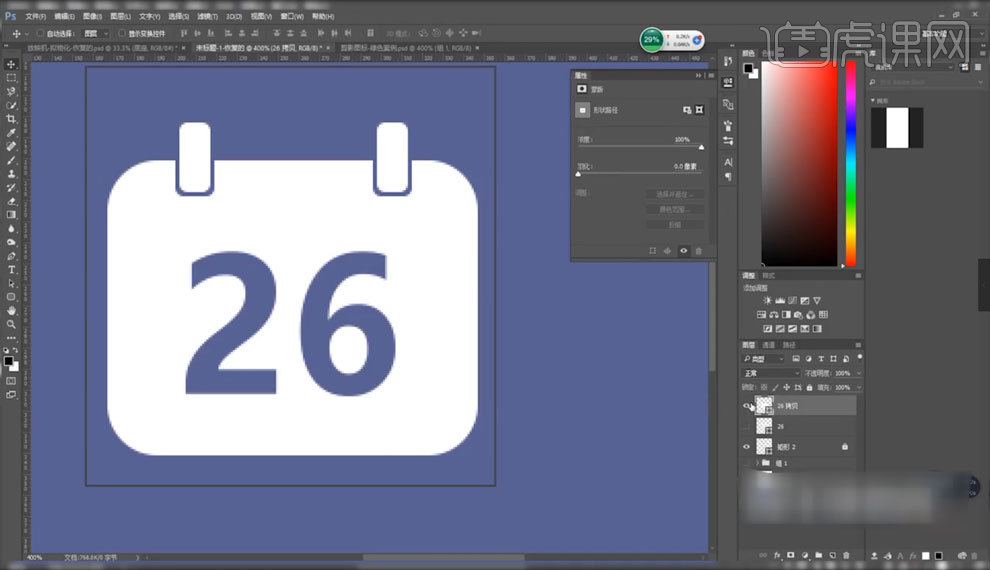990x570 pixels.
Task: Switch to the 路径 paths tab
Action: pyautogui.click(x=789, y=345)
